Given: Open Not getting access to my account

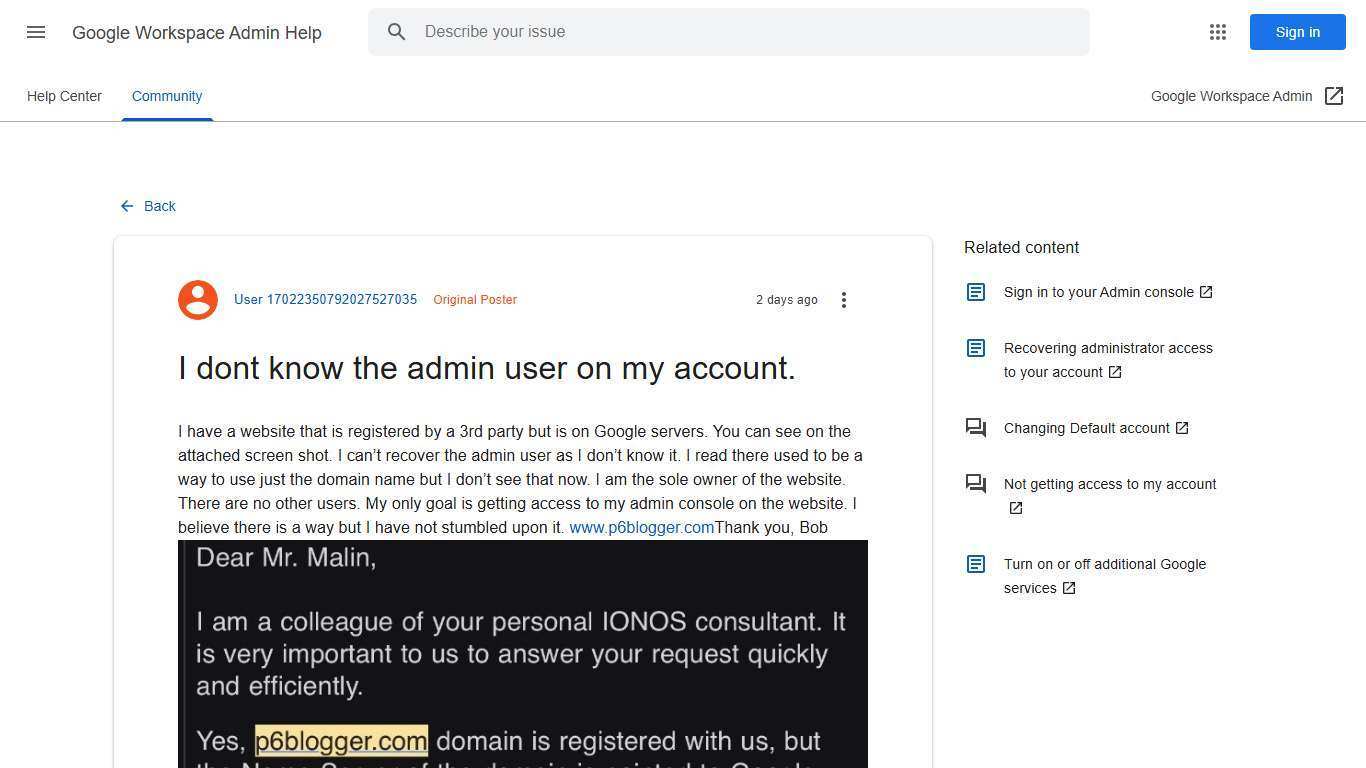Looking at the screenshot, I should click(x=1109, y=484).
